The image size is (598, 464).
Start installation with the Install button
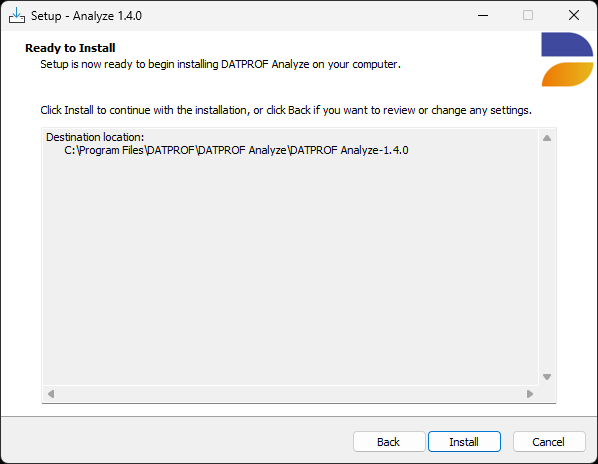click(x=464, y=442)
